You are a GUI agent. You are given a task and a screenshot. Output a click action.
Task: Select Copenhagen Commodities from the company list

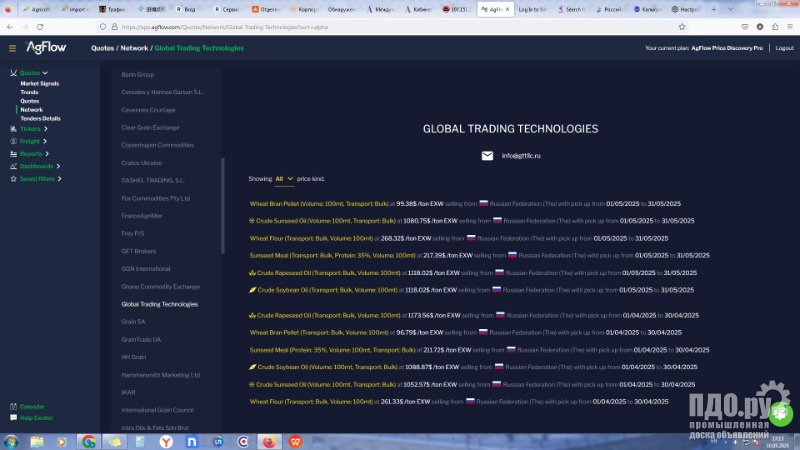coord(157,145)
